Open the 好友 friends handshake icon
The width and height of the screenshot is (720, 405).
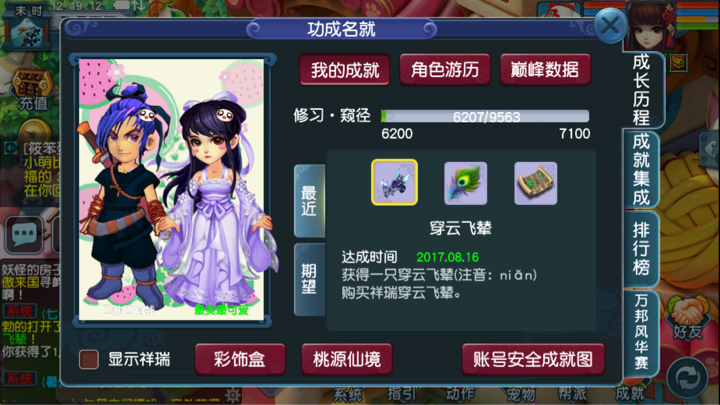687,318
